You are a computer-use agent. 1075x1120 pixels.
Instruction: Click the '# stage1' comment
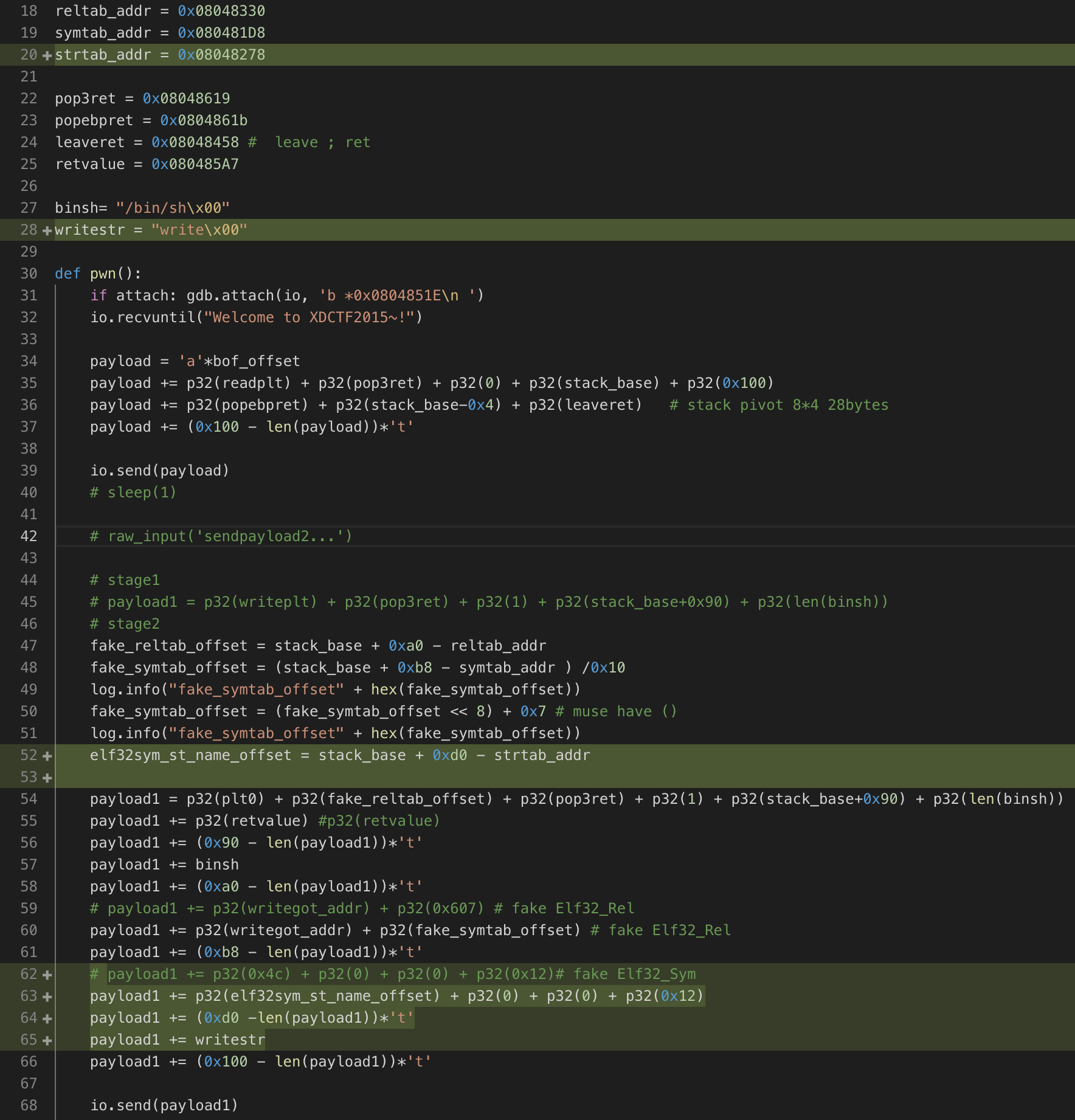point(125,580)
